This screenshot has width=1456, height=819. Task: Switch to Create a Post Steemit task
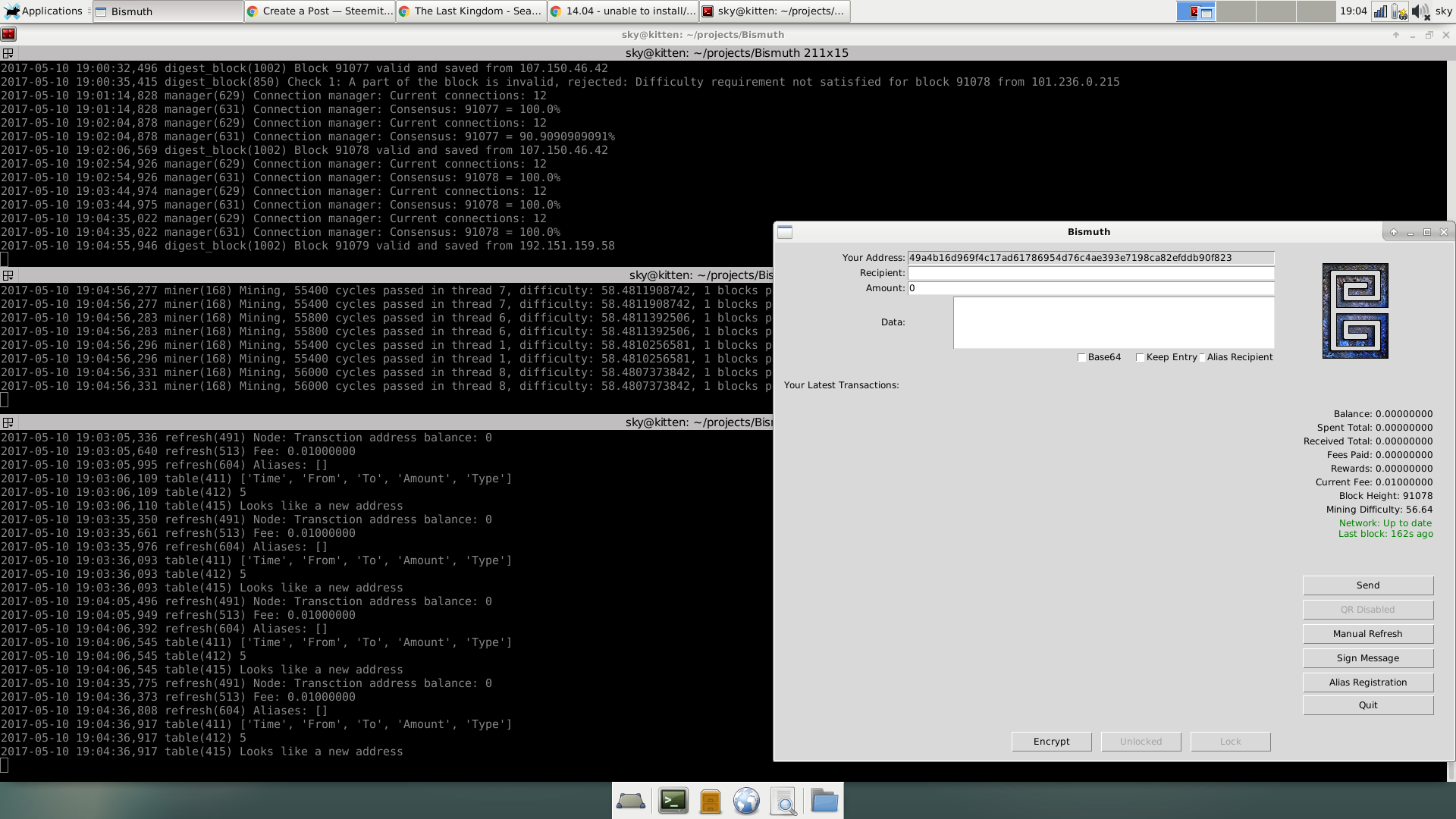pyautogui.click(x=320, y=11)
